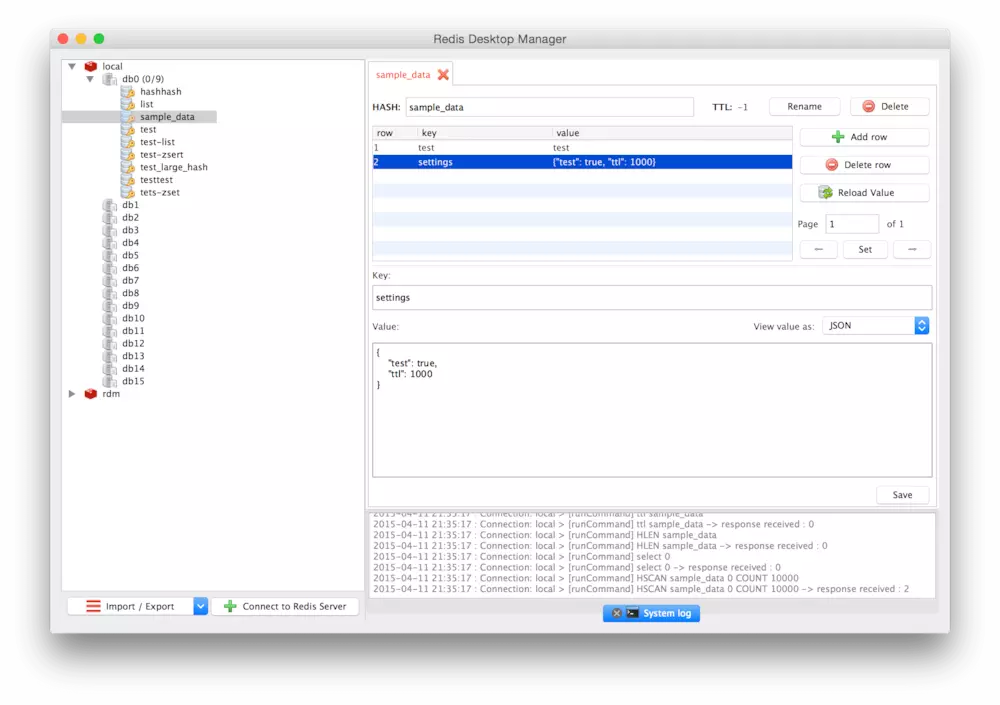Click the Page number input field

click(x=852, y=224)
